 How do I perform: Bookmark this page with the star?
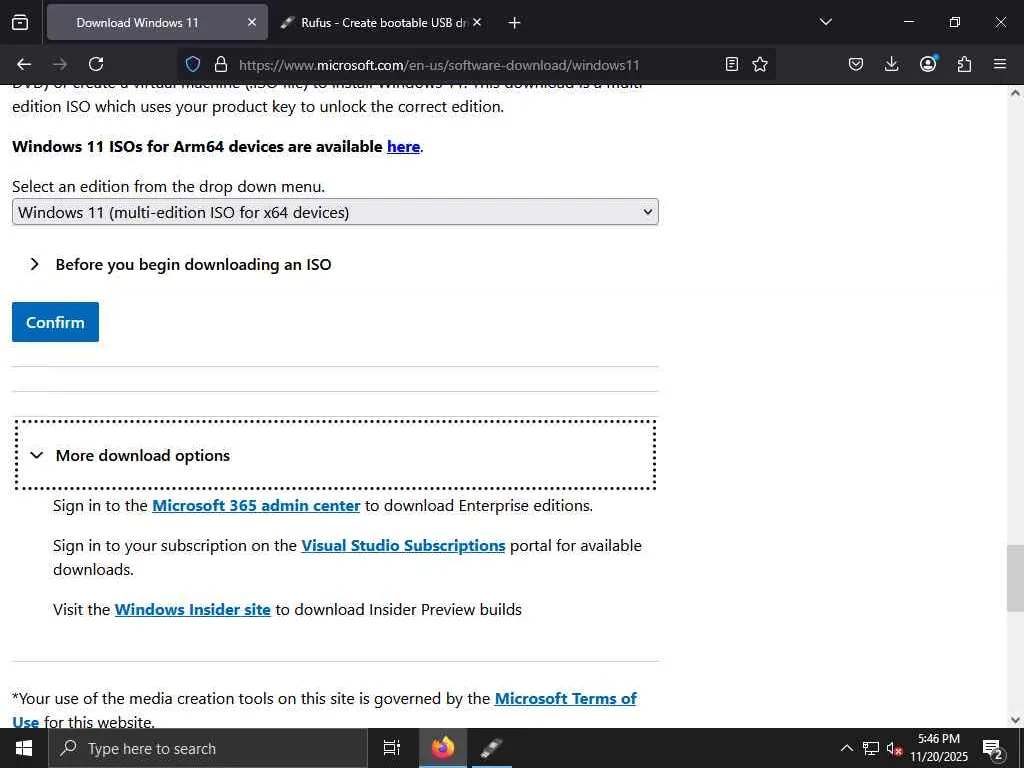click(x=760, y=64)
